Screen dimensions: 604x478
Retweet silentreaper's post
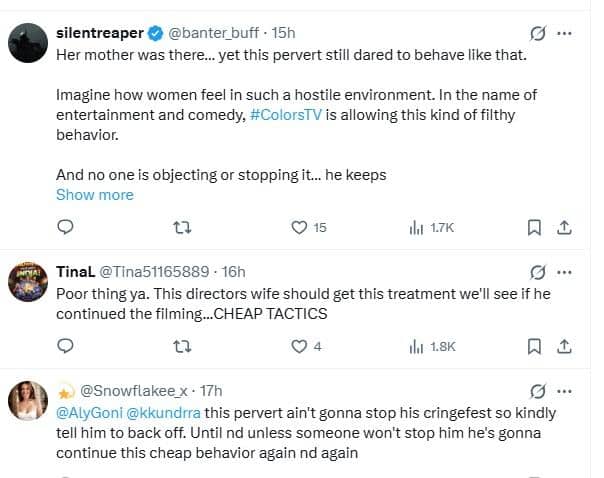pos(181,227)
